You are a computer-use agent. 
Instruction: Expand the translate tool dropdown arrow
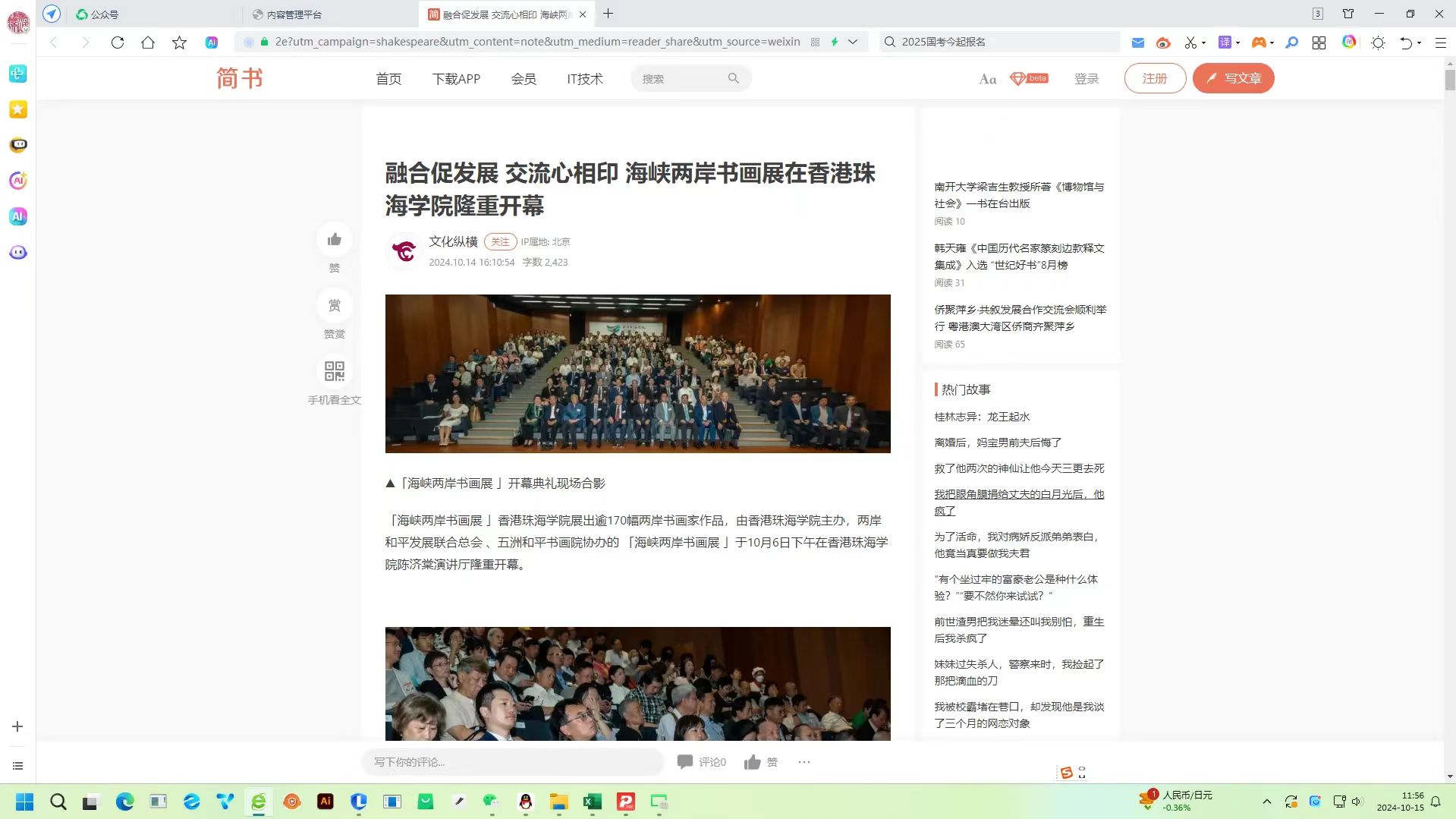click(1237, 43)
